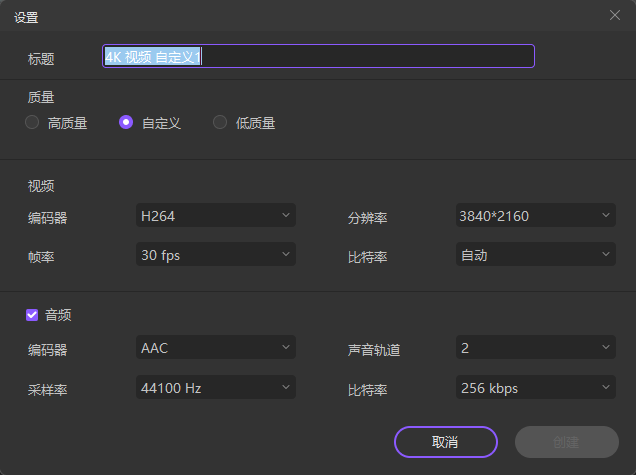636x475 pixels.
Task: Open the audio 比特率 256 kbps dropdown
Action: 535,387
